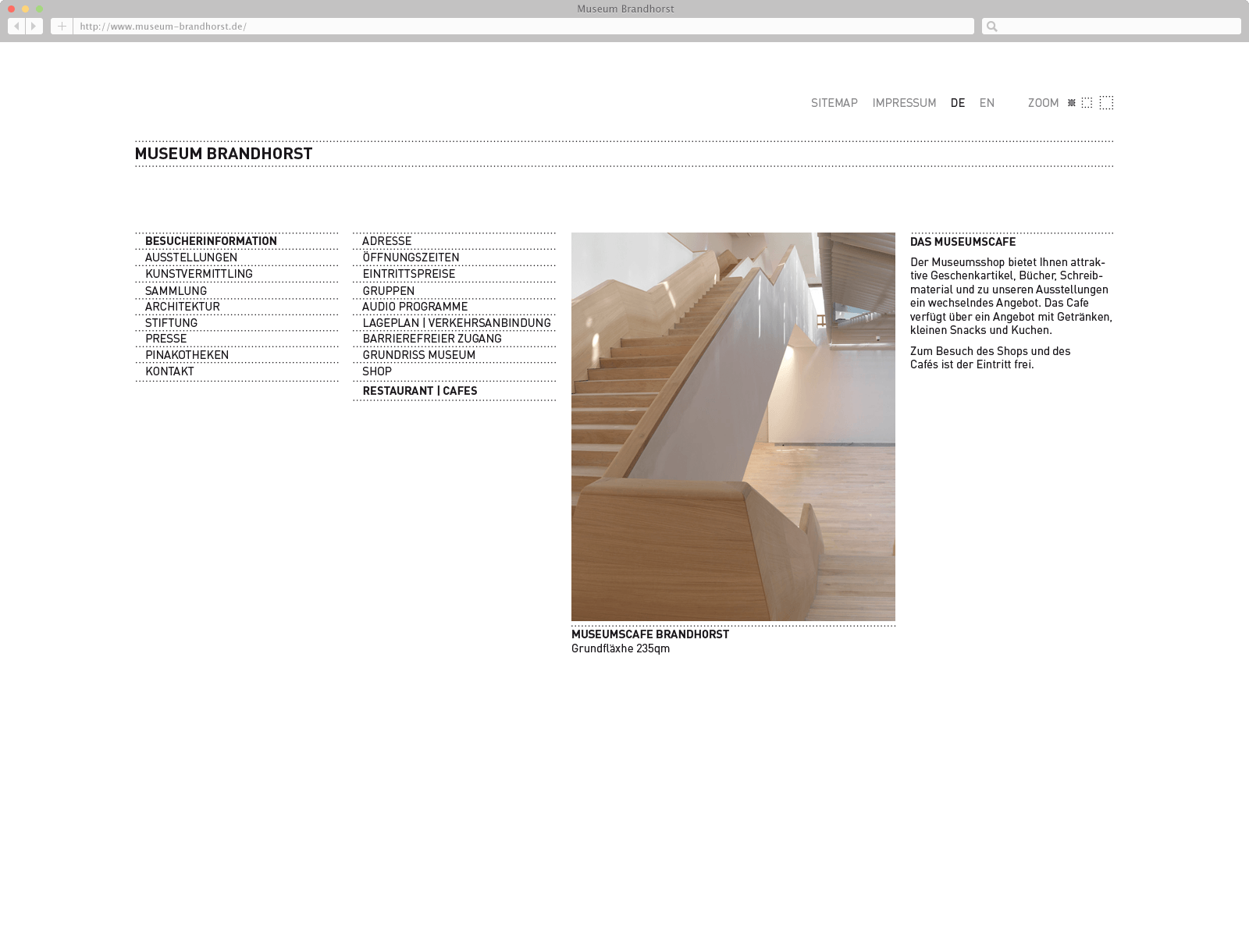This screenshot has height=952, width=1249.
Task: Open Kunstvermittlung menu item
Action: tap(198, 274)
